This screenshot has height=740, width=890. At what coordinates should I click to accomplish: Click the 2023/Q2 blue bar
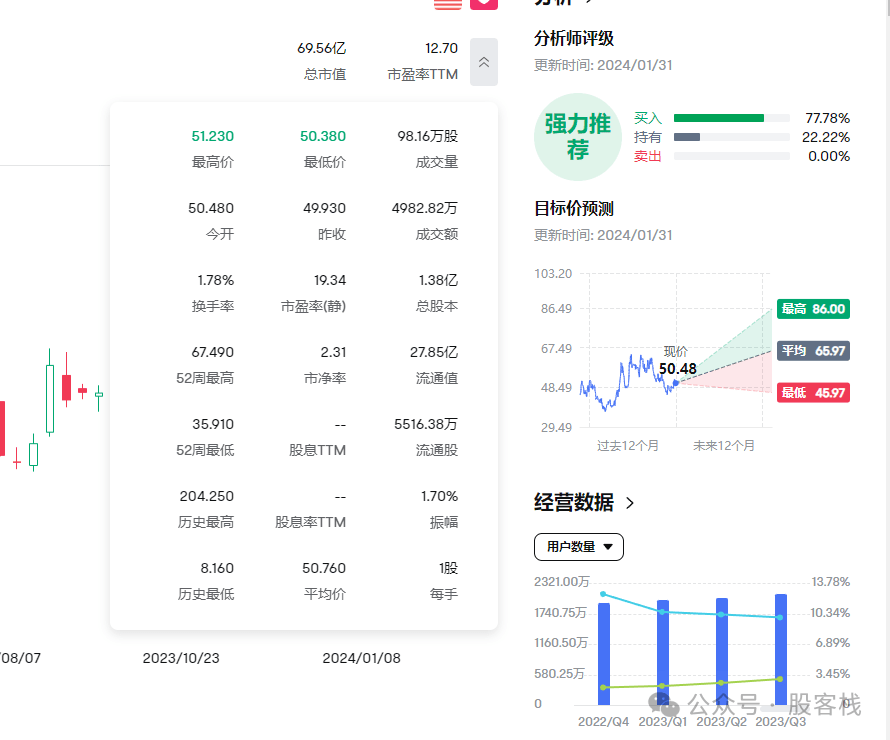pos(722,651)
